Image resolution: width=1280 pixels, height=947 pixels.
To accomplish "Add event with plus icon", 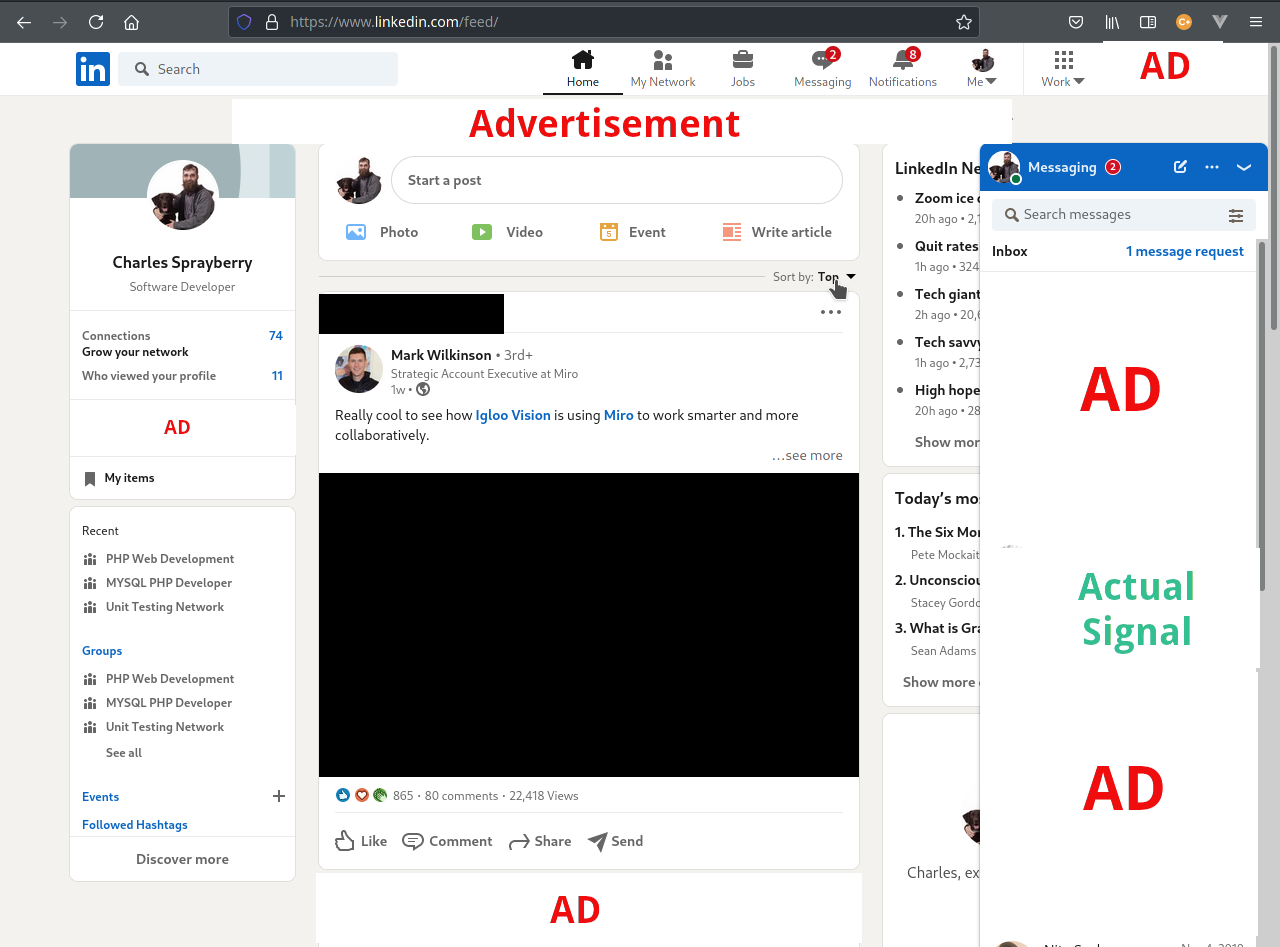I will [x=279, y=796].
